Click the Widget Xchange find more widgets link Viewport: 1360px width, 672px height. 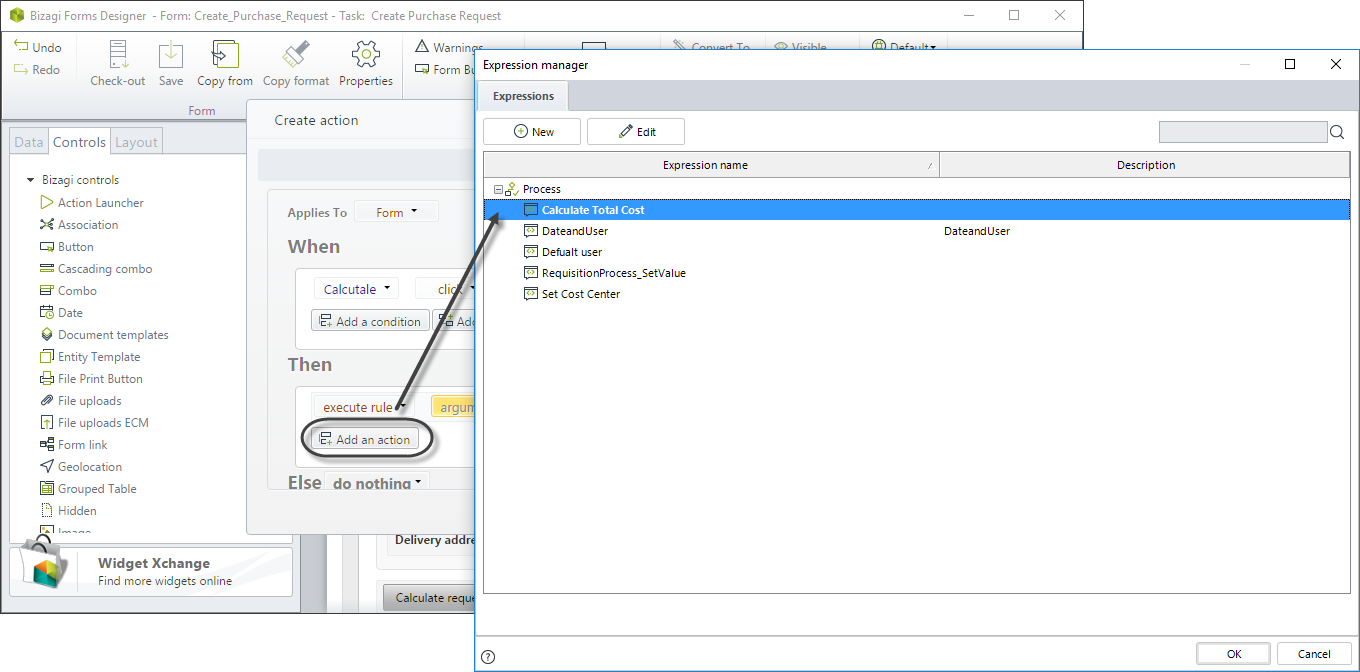[165, 581]
